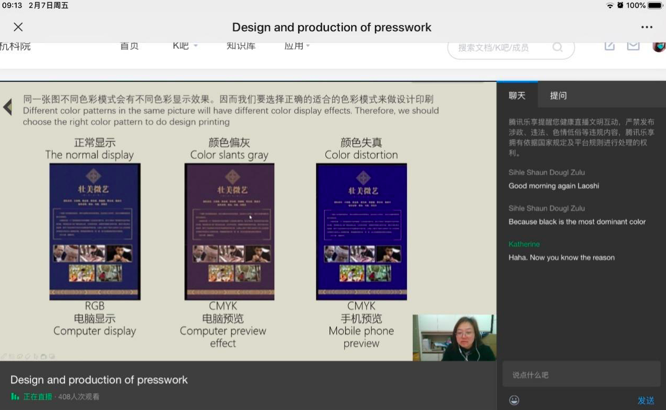Open the mail envelope icon
This screenshot has height=410, width=666.
click(x=633, y=46)
